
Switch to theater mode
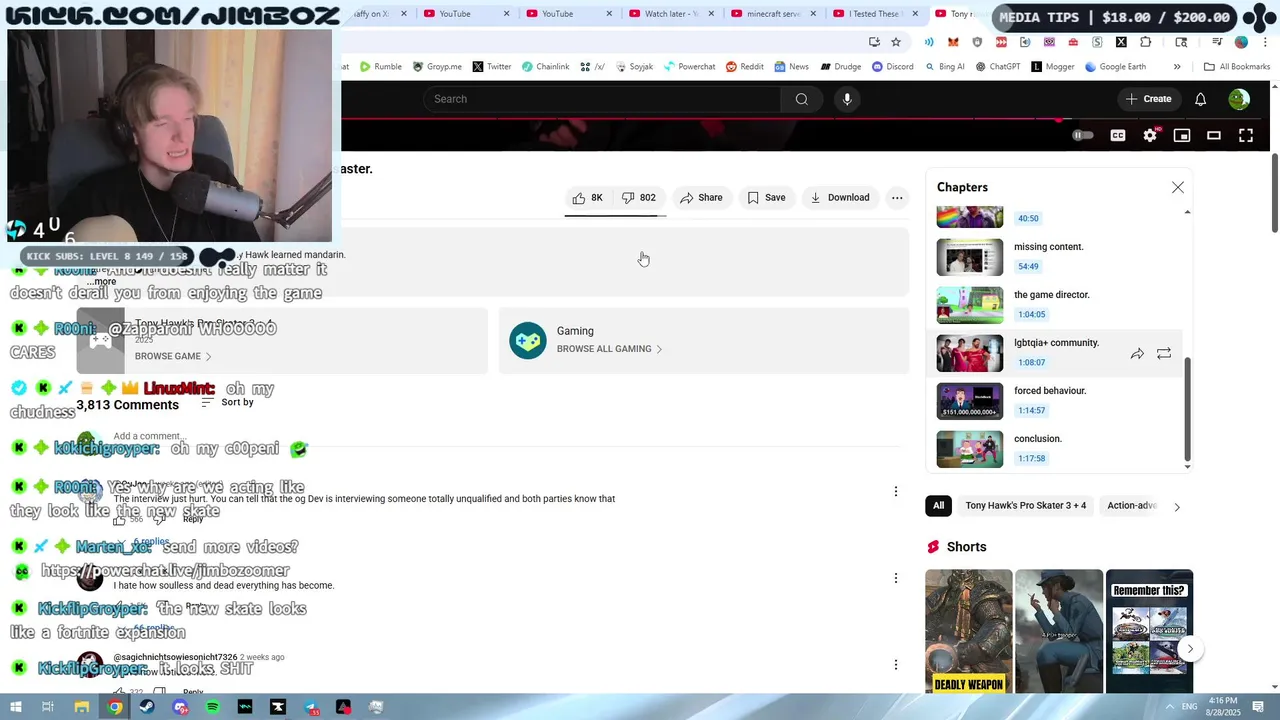[x=1214, y=135]
